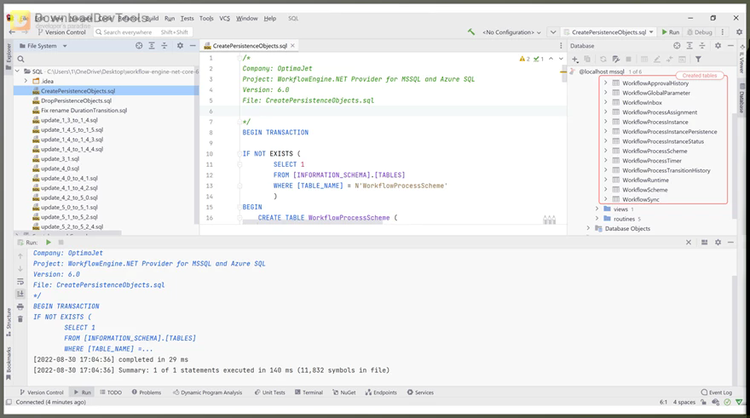Screen dimensions: 750x418
Task: Open the No Configuration dropdown
Action: click(x=511, y=32)
